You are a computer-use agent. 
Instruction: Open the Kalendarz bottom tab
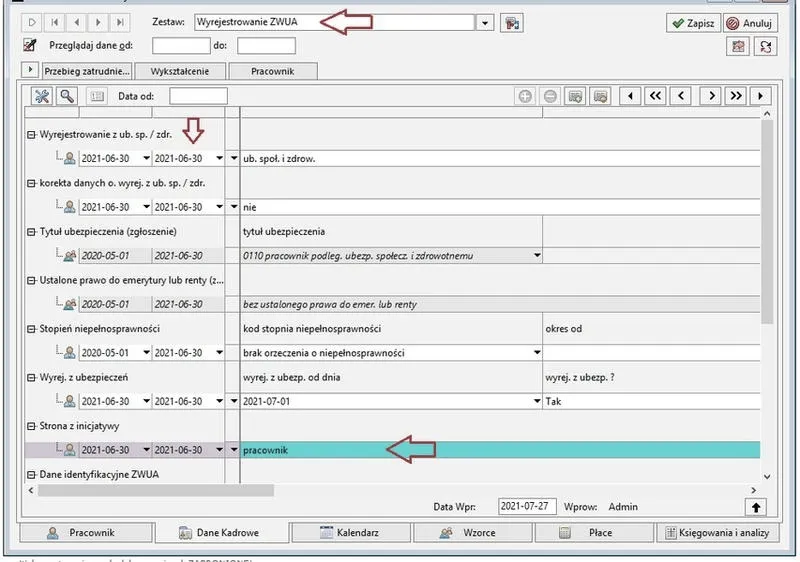pos(351,532)
